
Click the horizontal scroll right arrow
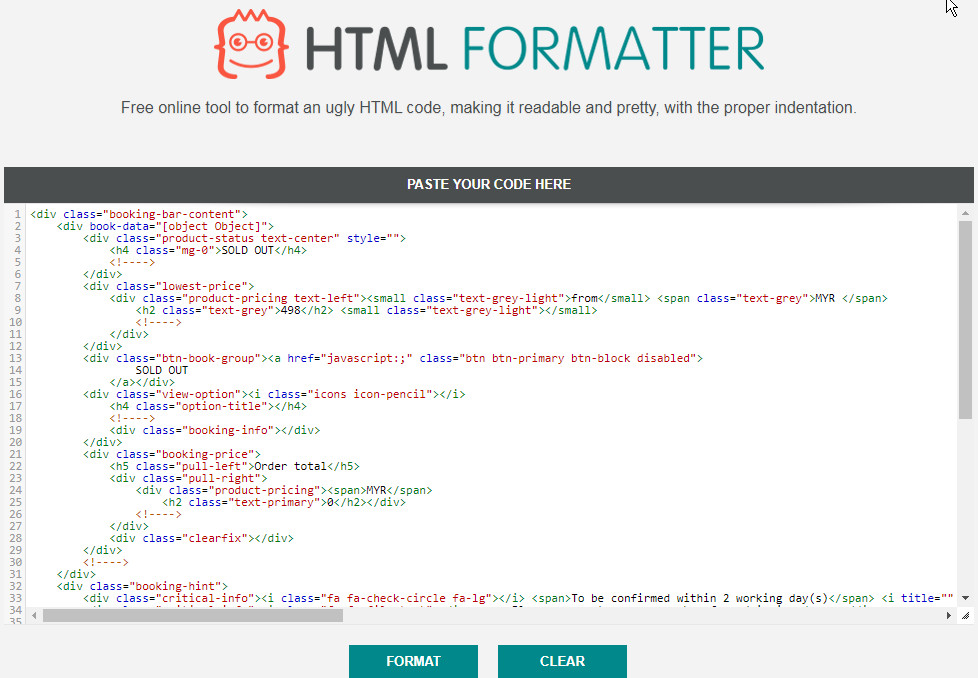[950, 616]
